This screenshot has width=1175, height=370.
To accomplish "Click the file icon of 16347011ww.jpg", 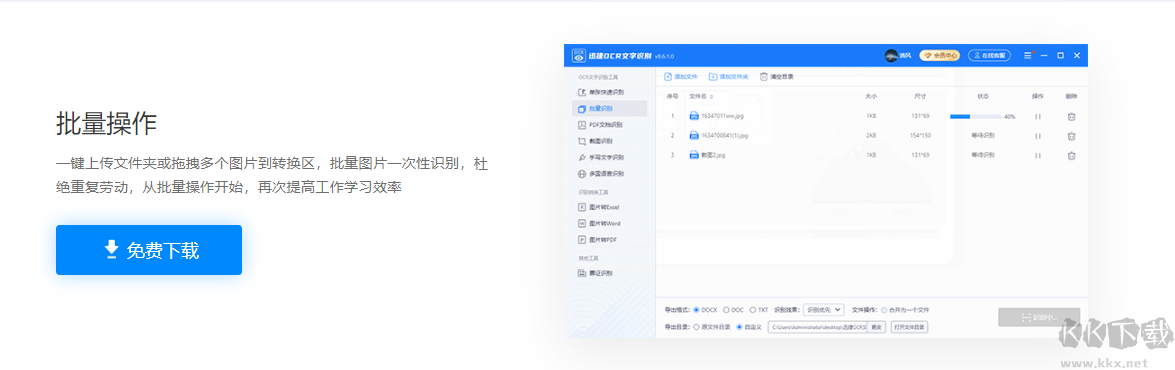I will [x=694, y=116].
